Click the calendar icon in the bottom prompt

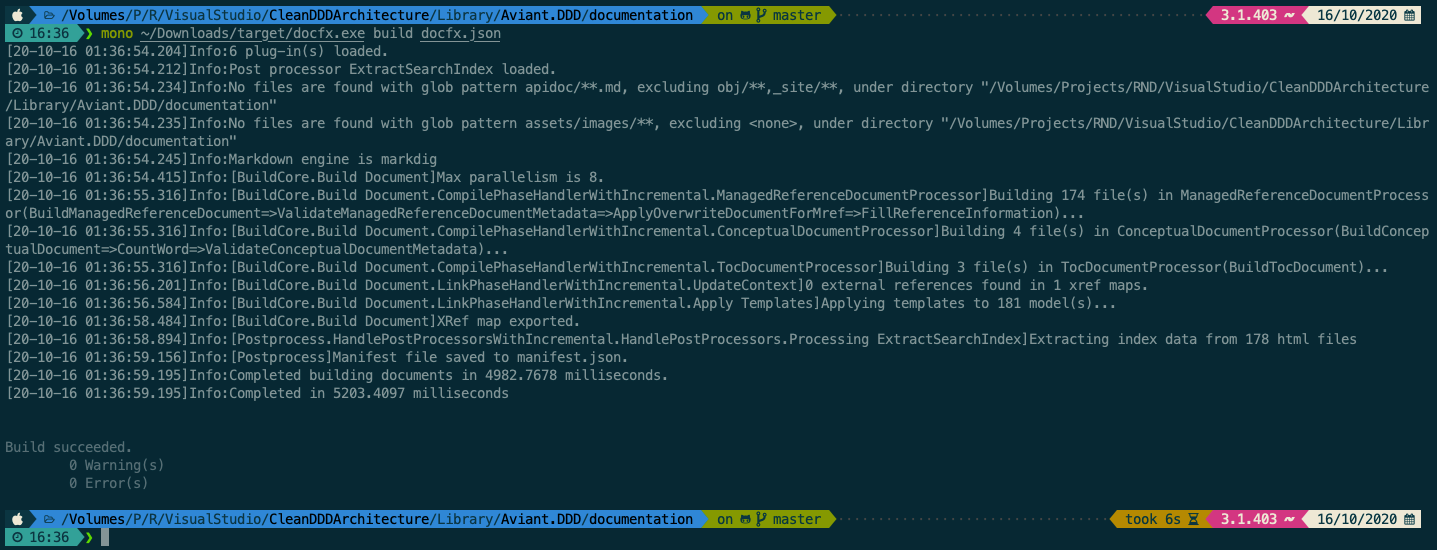tap(1410, 519)
